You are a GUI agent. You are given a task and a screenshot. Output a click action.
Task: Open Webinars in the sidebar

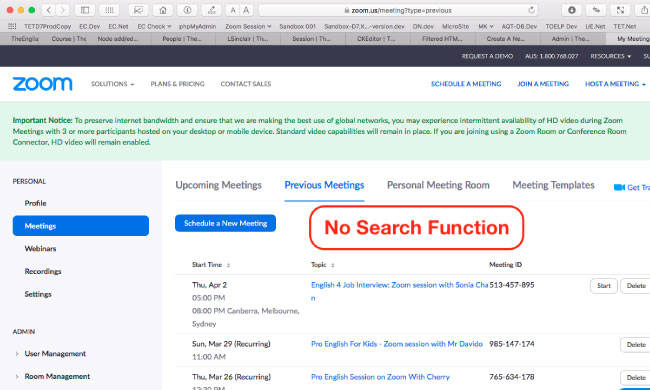point(40,249)
